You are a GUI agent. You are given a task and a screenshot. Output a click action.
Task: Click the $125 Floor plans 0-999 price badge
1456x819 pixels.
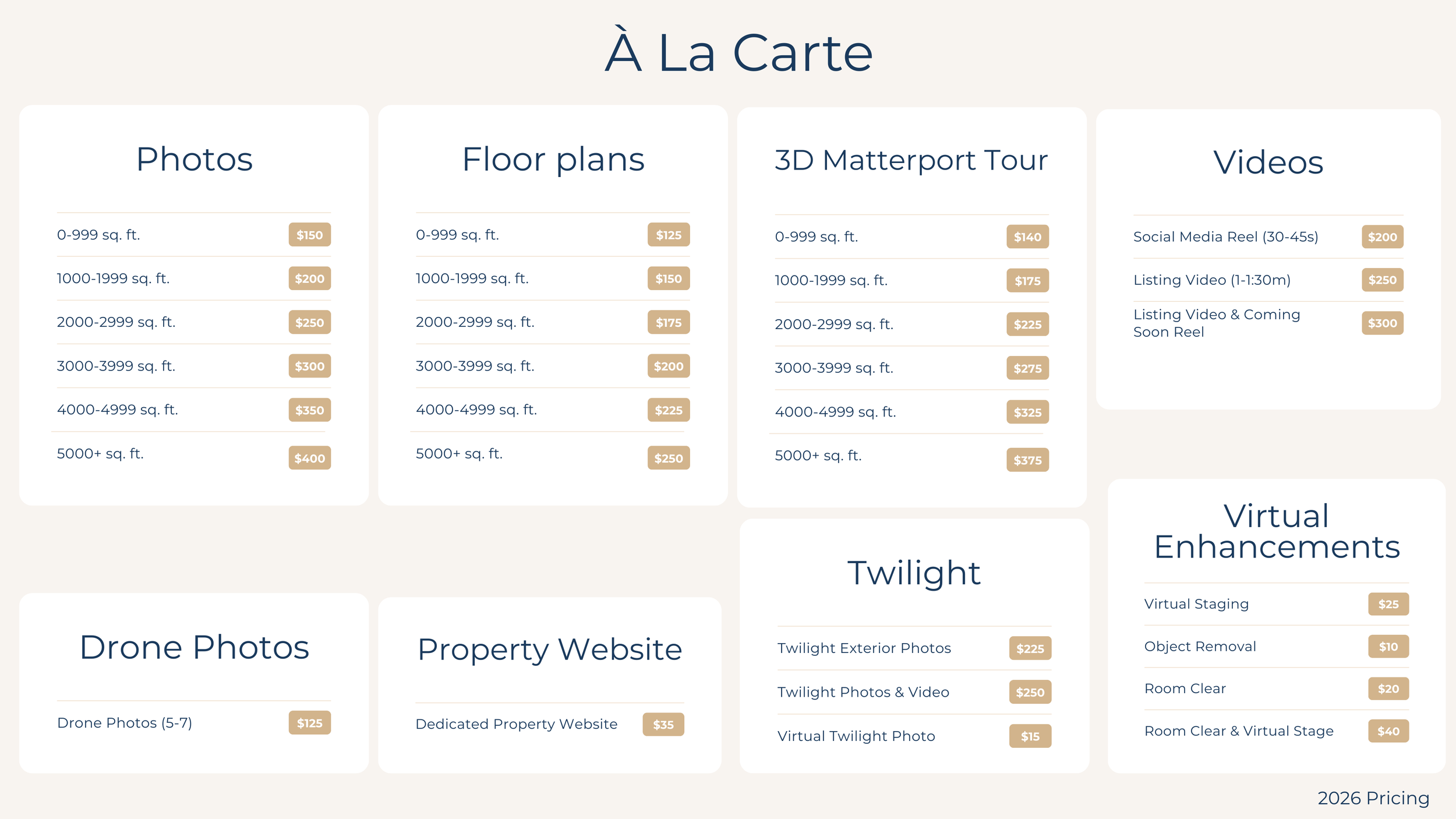(x=668, y=235)
